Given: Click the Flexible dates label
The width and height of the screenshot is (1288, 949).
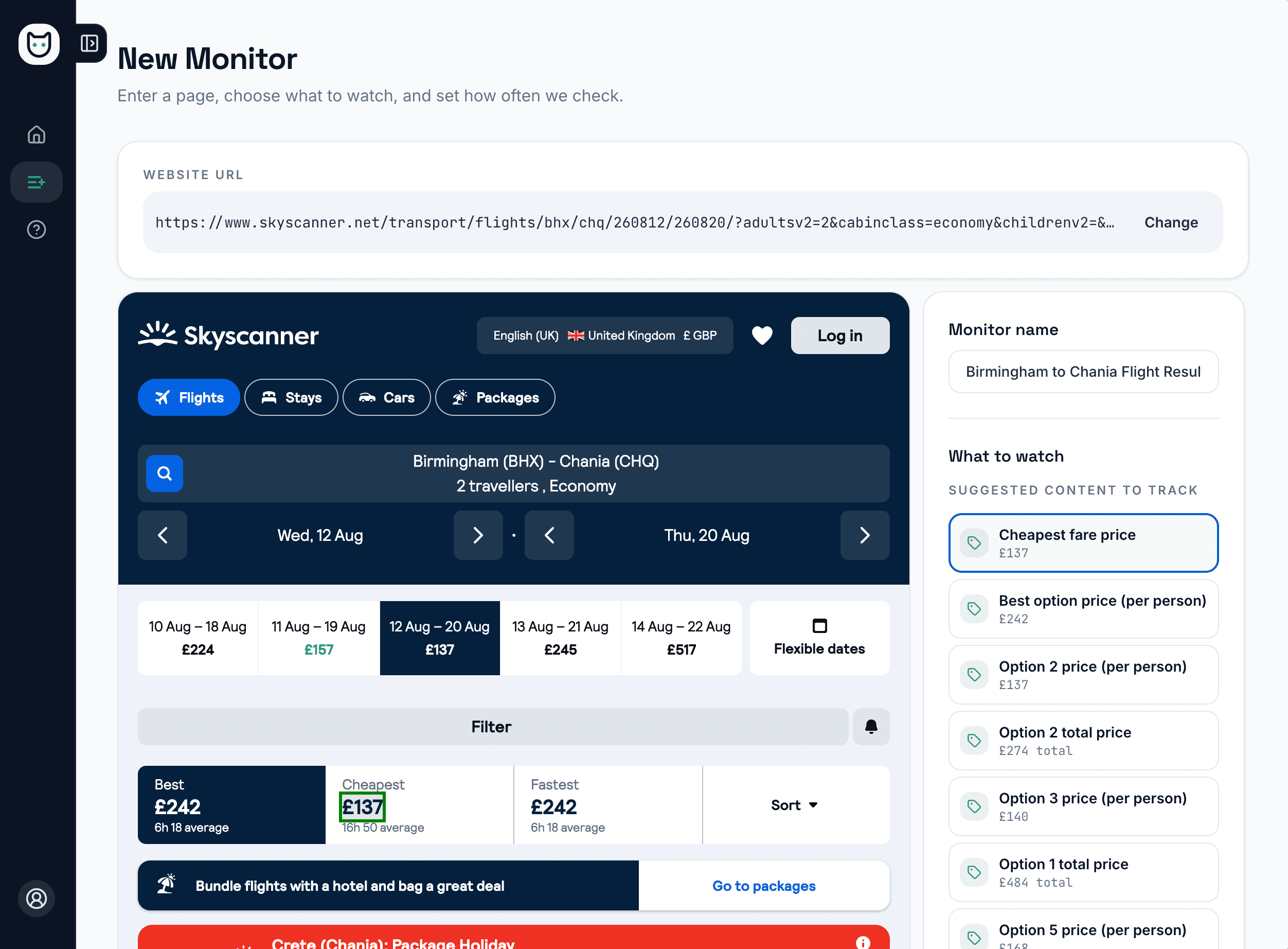Looking at the screenshot, I should 819,648.
